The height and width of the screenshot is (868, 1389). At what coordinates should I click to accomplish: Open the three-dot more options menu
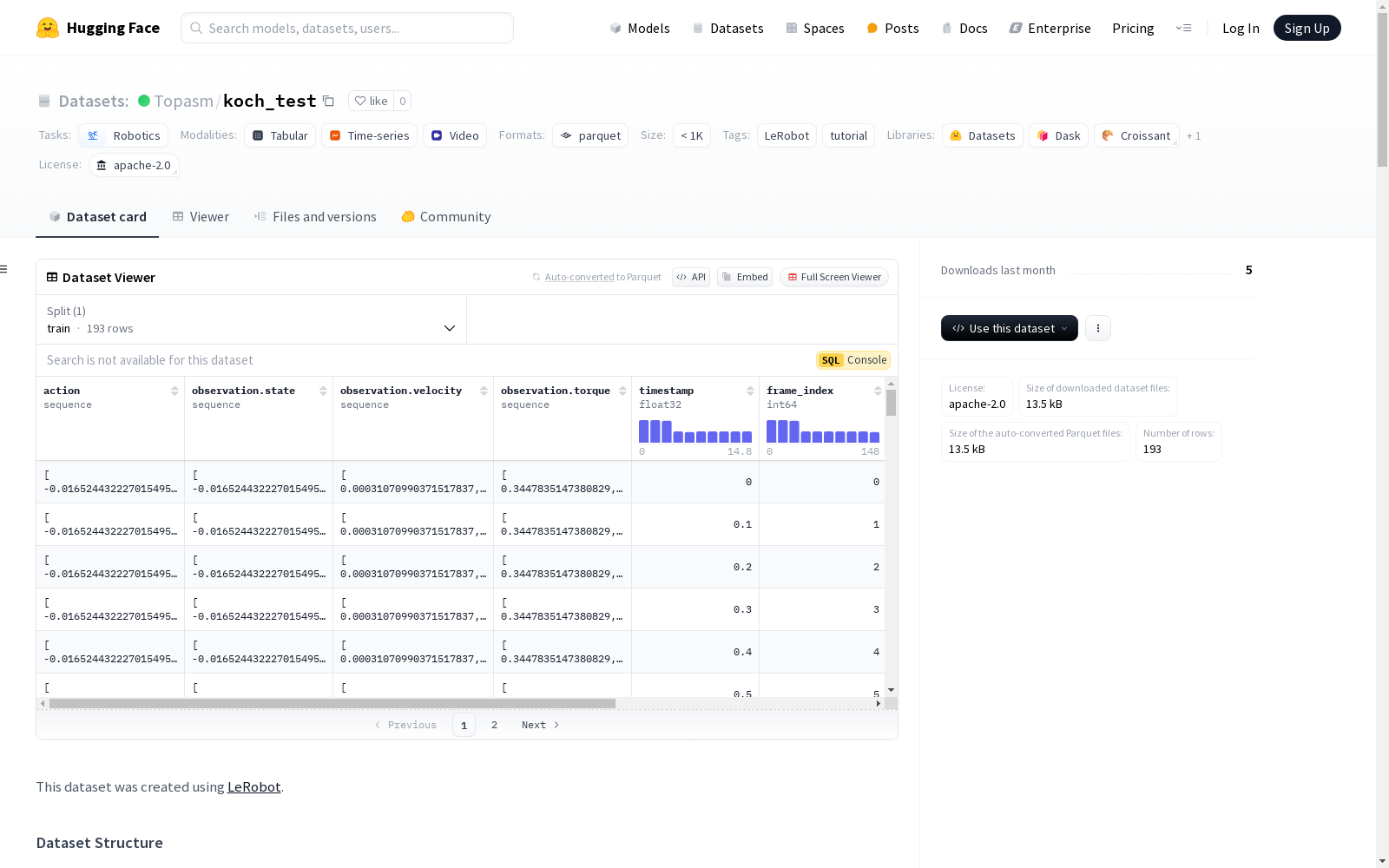click(1098, 328)
